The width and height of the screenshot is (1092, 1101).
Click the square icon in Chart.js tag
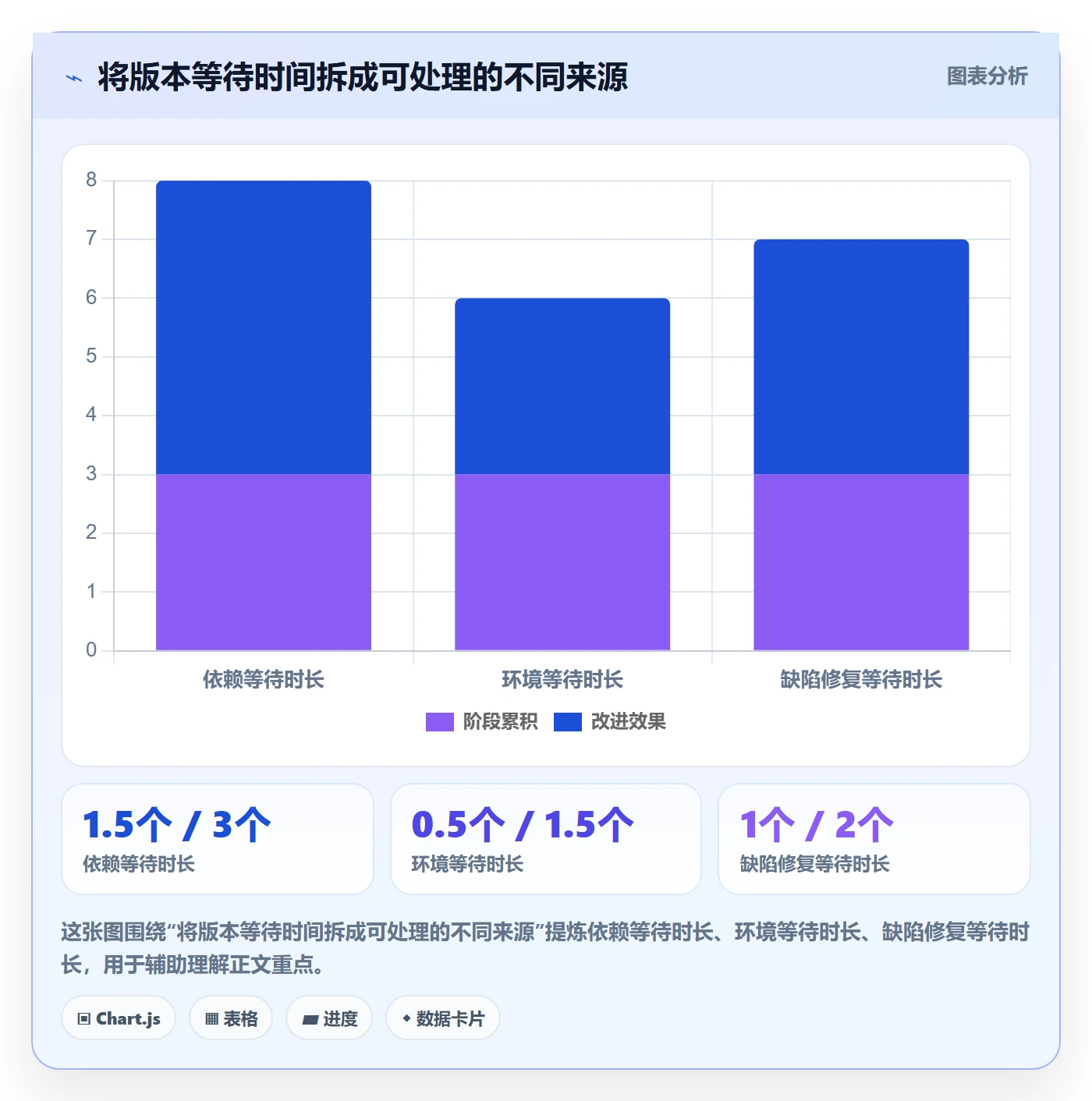pos(84,1019)
